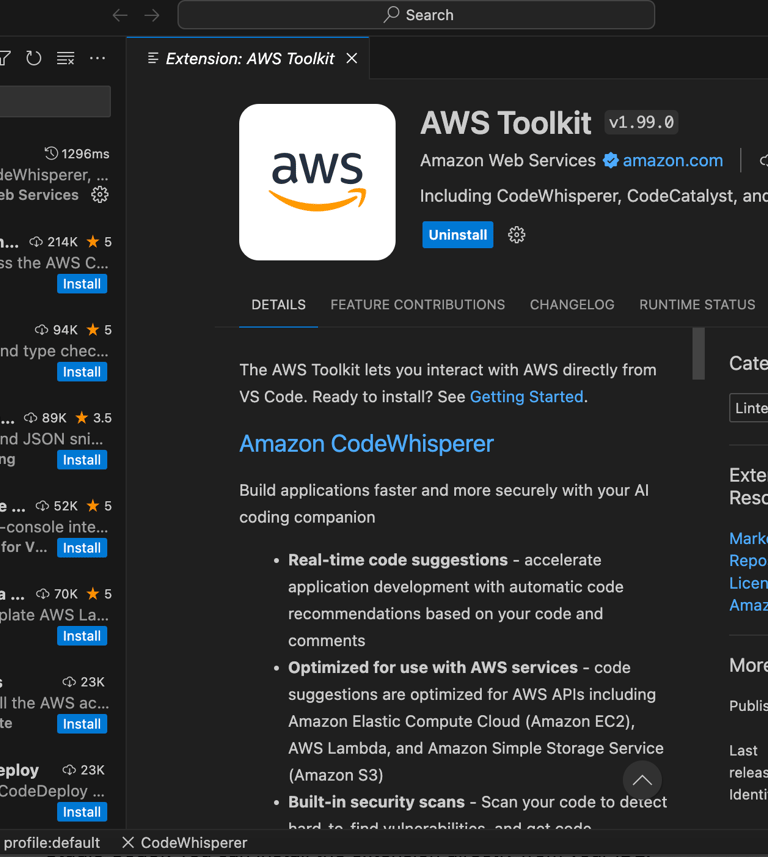Click the Amazon CodeWhisperer heading link
768x857 pixels.
tap(366, 443)
